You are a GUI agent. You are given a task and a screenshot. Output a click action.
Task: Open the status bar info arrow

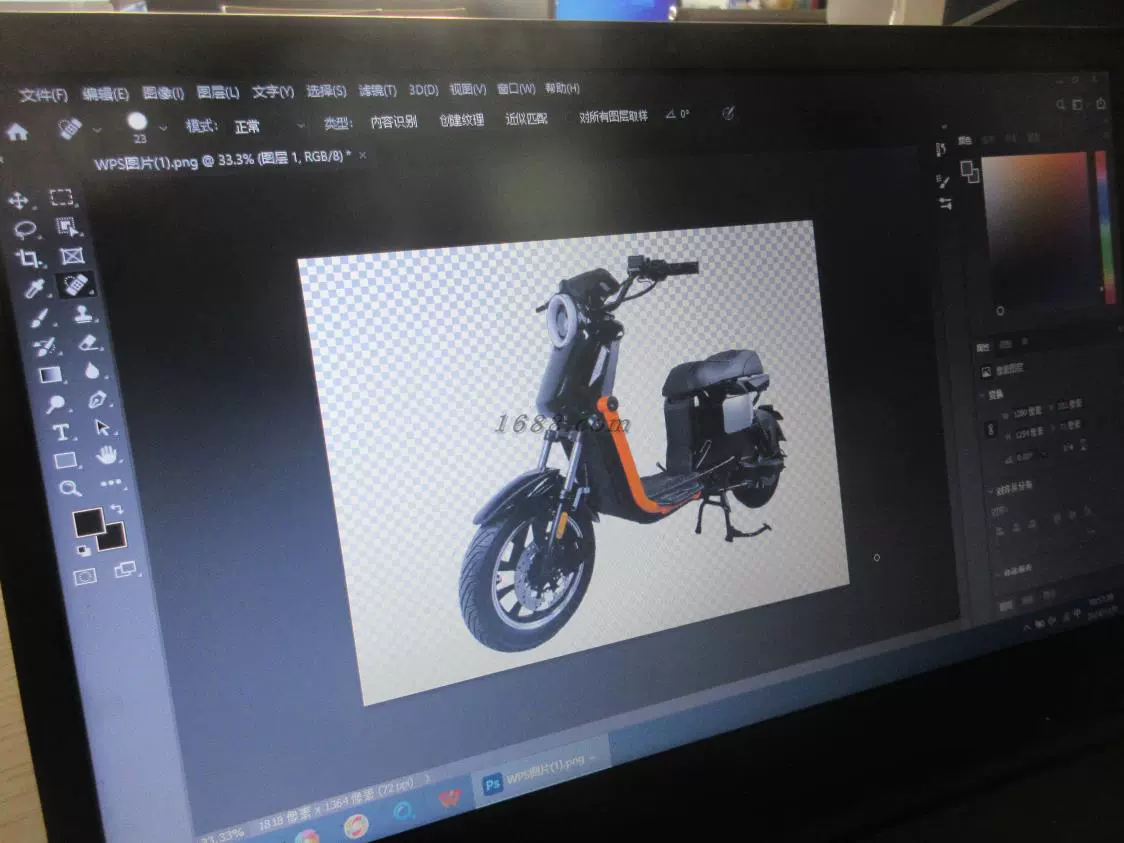coord(429,778)
